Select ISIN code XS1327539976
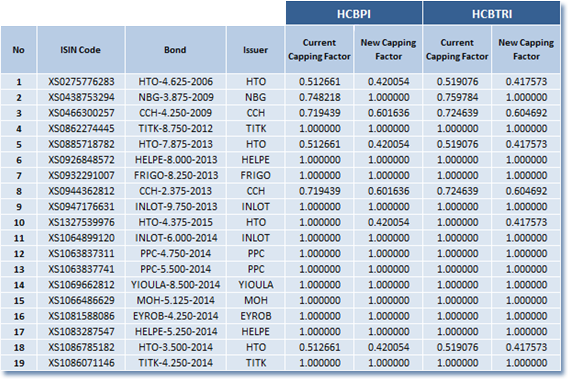570x380 pixels. pyautogui.click(x=81, y=222)
